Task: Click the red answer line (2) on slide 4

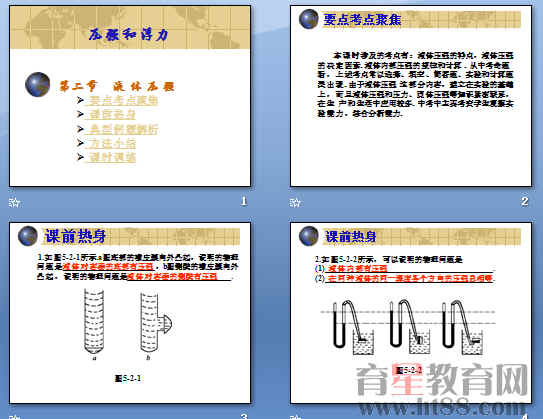Action: click(410, 278)
